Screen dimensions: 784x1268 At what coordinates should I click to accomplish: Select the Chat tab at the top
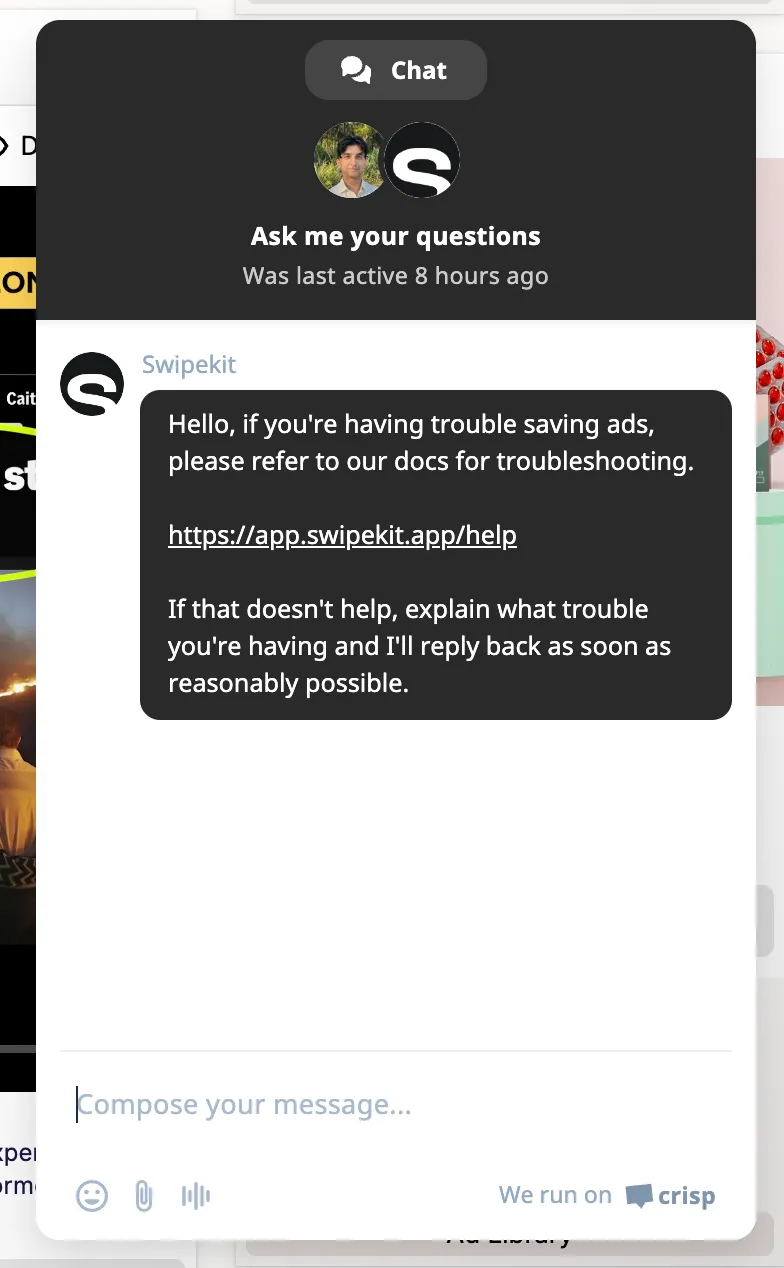tap(396, 70)
